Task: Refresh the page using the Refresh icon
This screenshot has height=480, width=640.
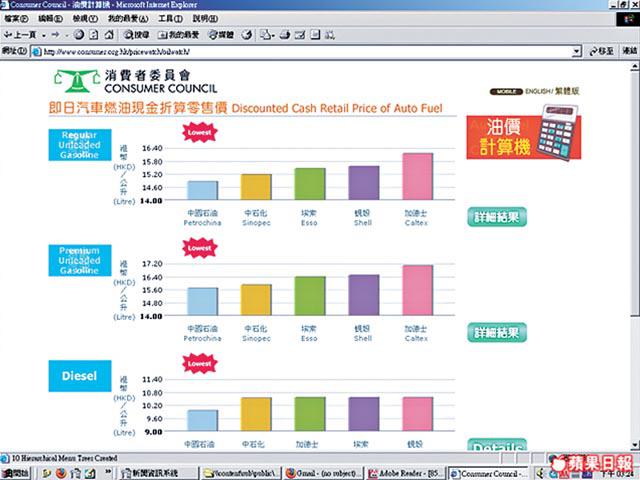Action: [x=94, y=35]
